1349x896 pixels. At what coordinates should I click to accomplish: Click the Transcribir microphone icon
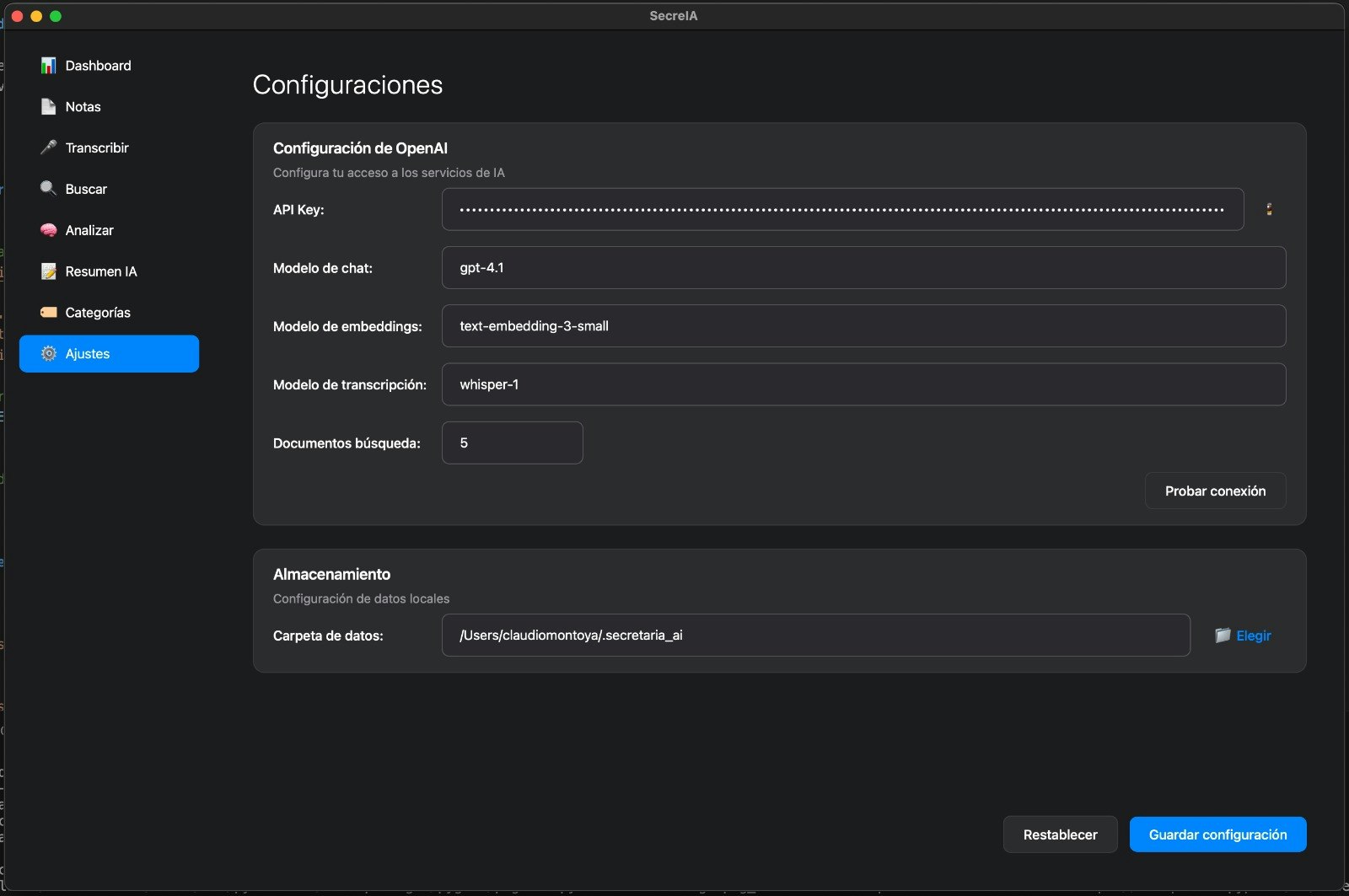click(49, 148)
